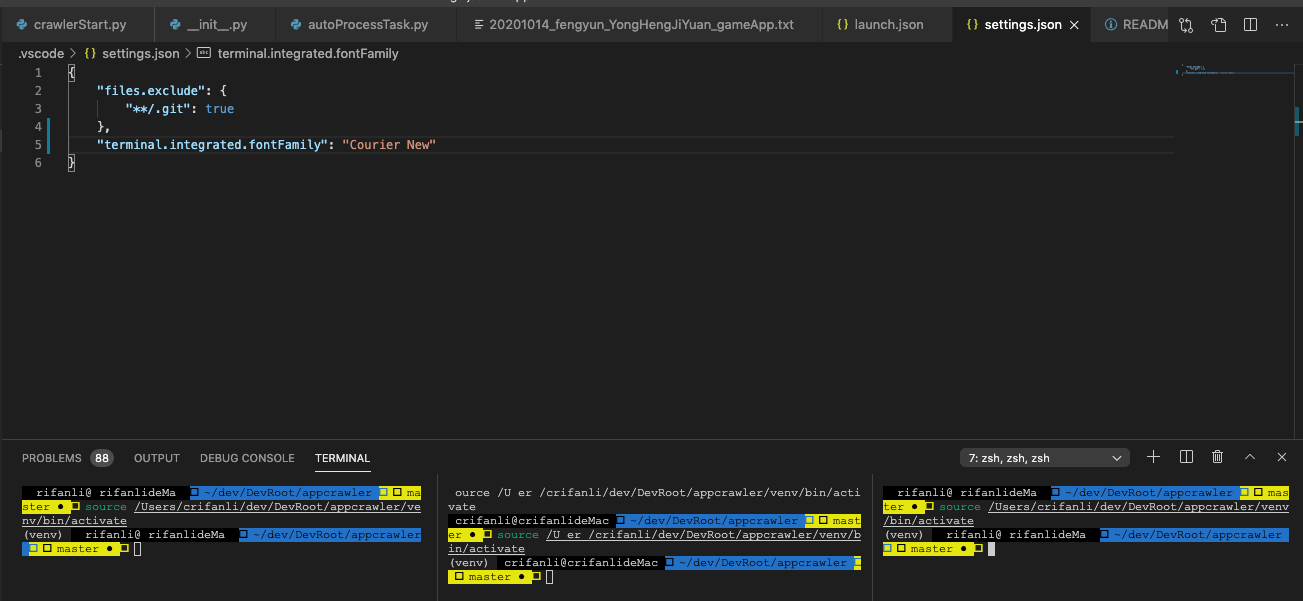Viewport: 1303px width, 601px height.
Task: Show the PROBLEMS panel
Action: [52, 458]
